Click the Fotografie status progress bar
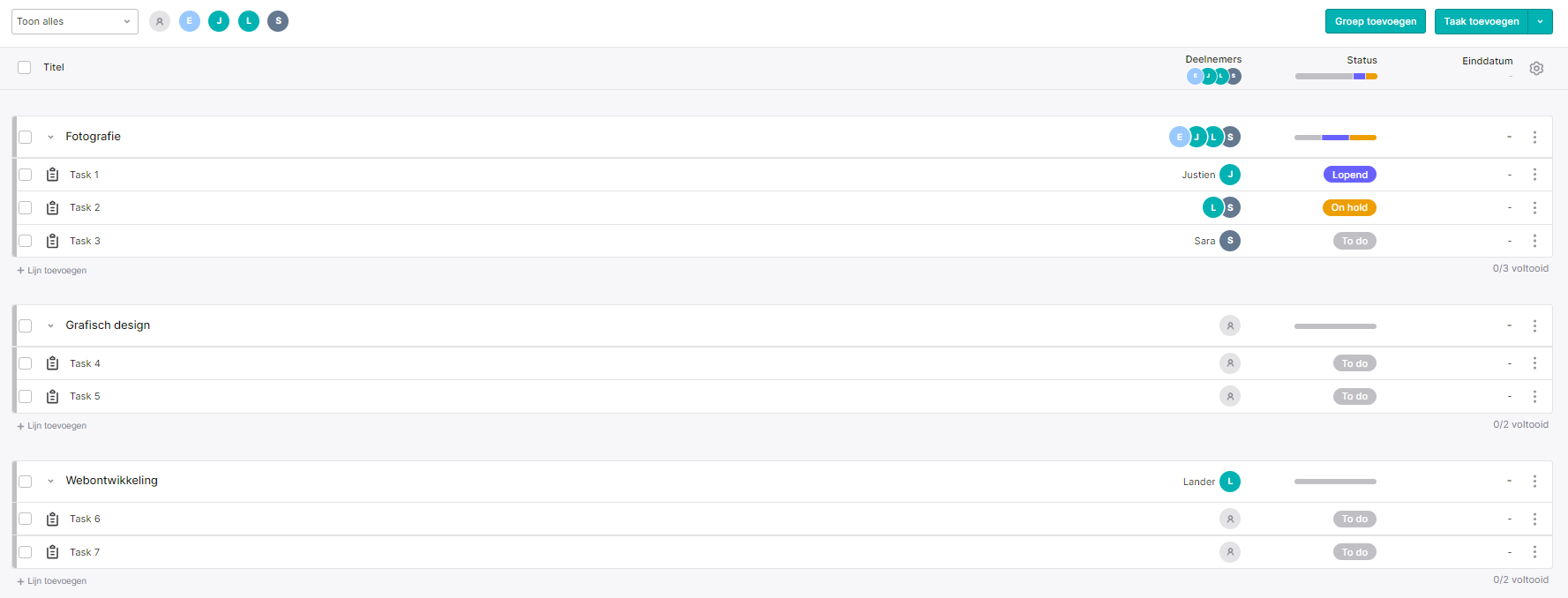This screenshot has height=598, width=1568. click(x=1335, y=137)
